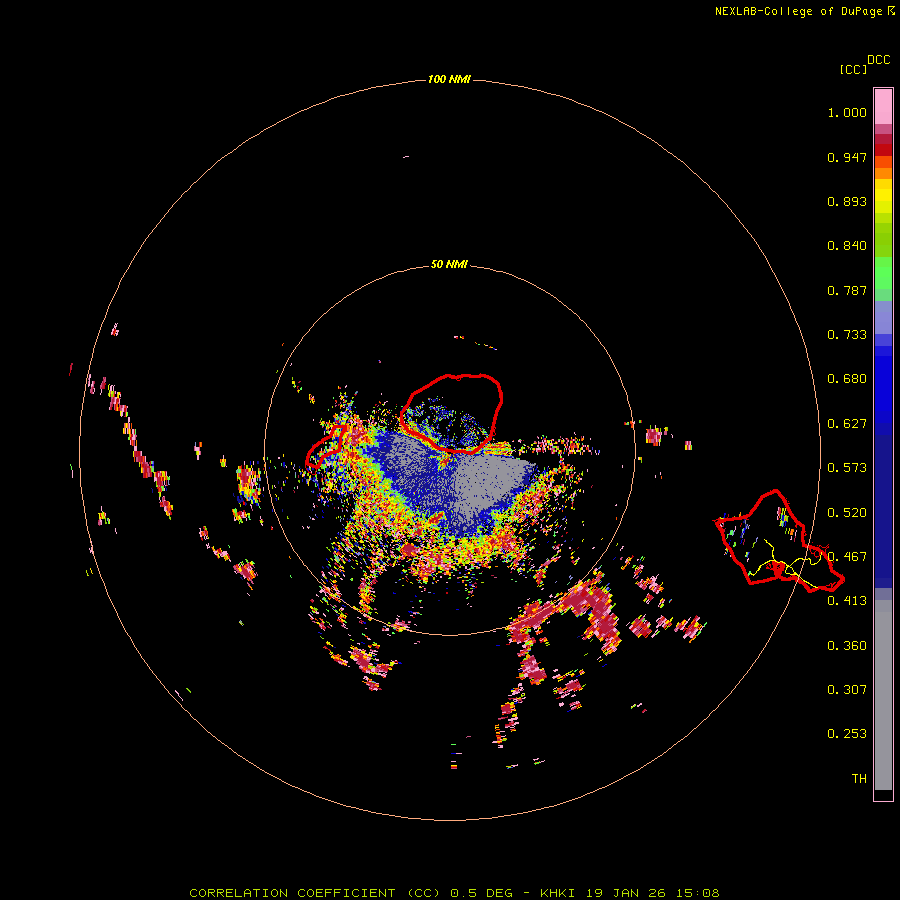Pick the bright light green color bar segment
900x900 pixels.
click(883, 273)
